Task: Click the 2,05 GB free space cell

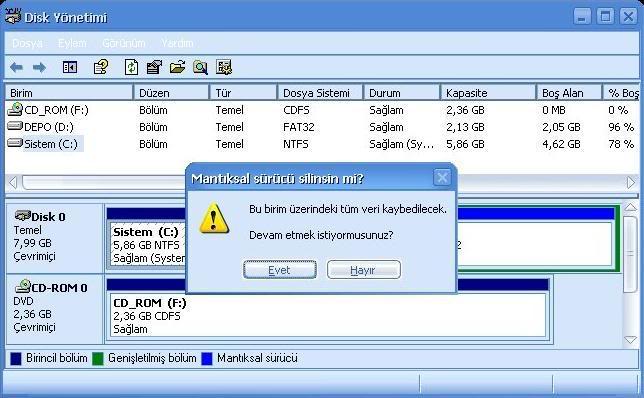Action: point(561,127)
